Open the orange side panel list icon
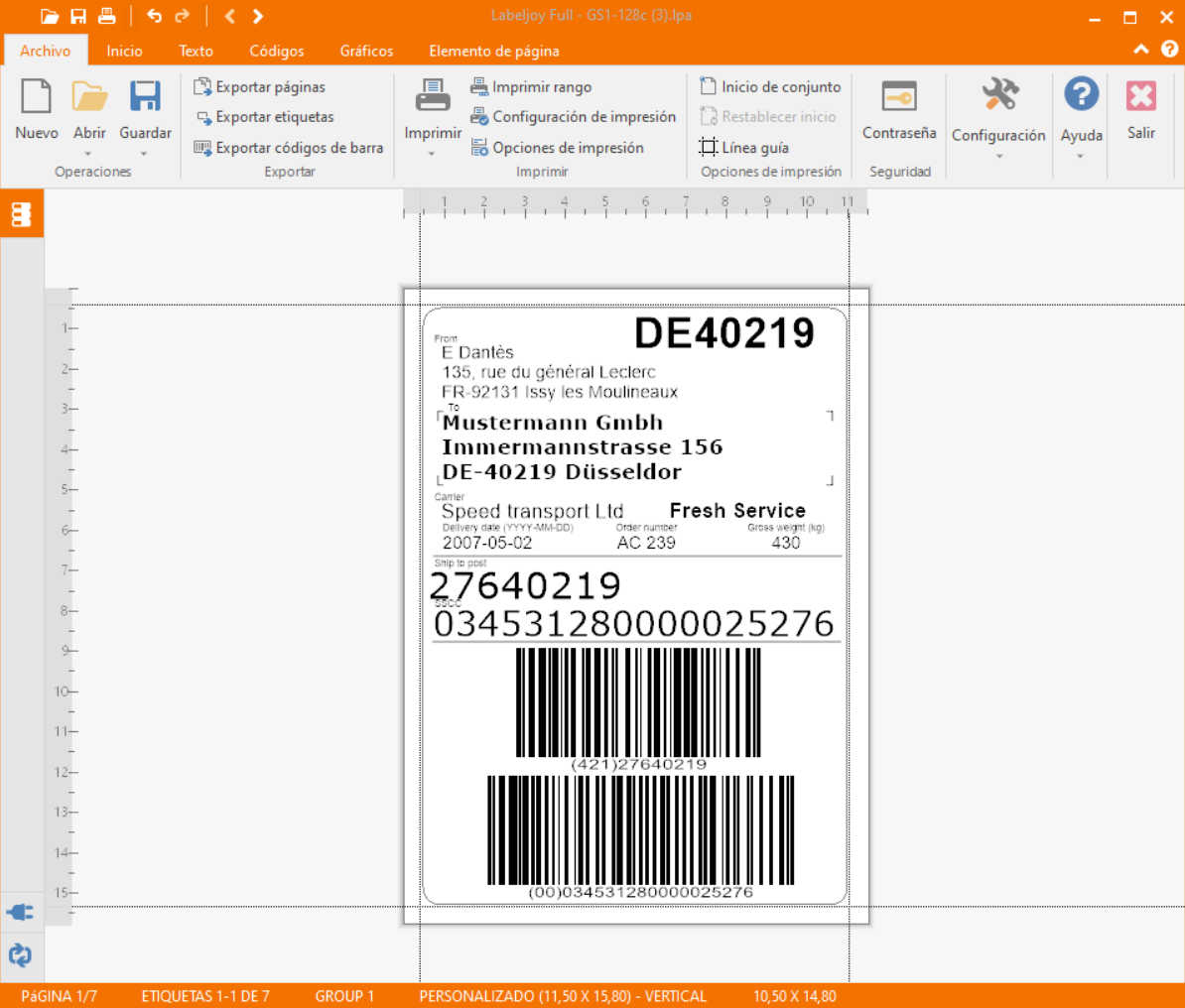The width and height of the screenshot is (1185, 1008). (x=21, y=214)
